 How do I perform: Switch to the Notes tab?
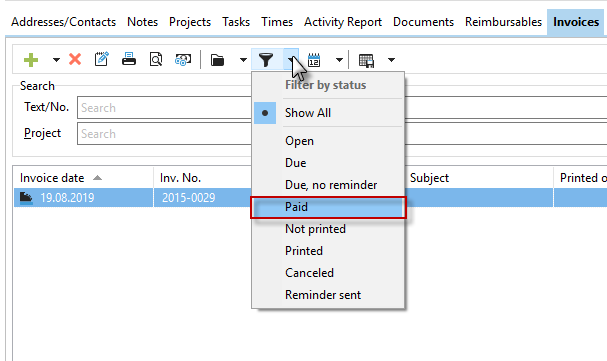pyautogui.click(x=142, y=22)
